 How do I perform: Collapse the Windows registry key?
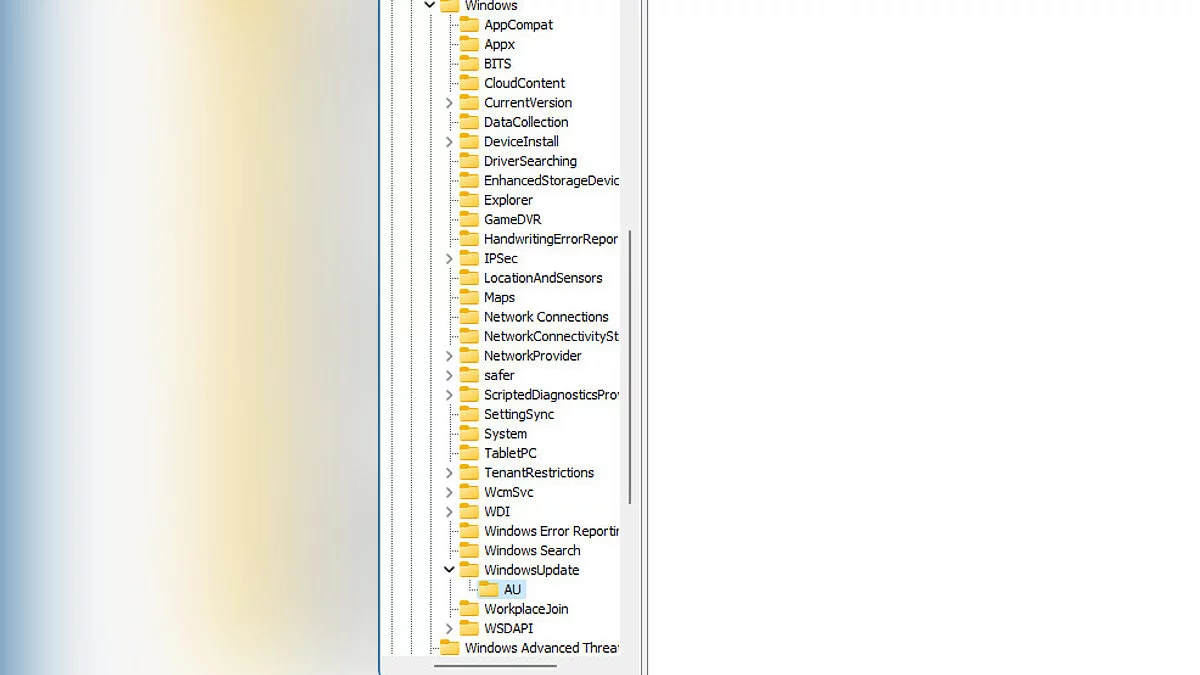coord(430,5)
